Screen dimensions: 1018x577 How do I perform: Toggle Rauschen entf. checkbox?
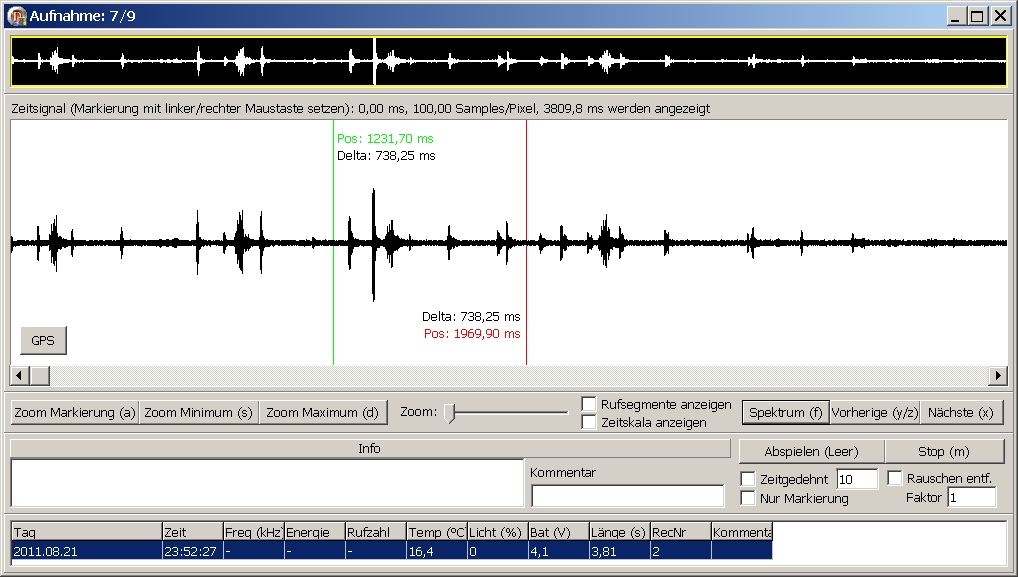895,479
